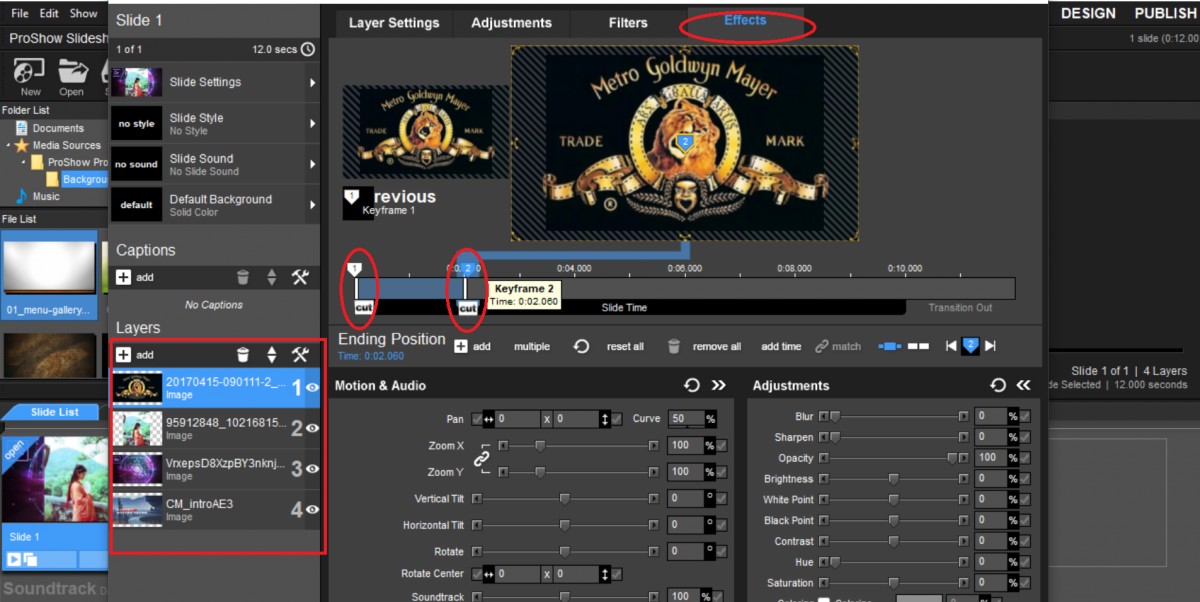The image size is (1200, 602).
Task: Select Keyframe 2 marker on timeline
Action: (x=466, y=268)
